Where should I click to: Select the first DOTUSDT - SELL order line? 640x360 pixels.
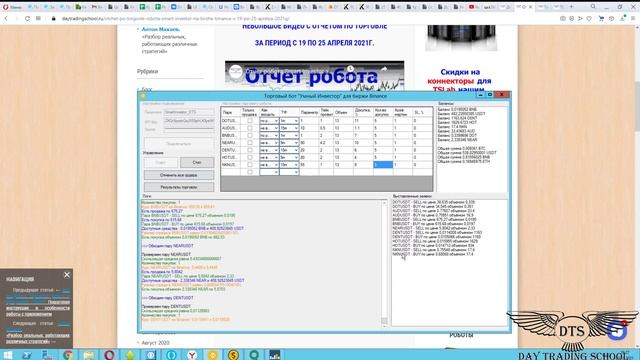coord(433,202)
